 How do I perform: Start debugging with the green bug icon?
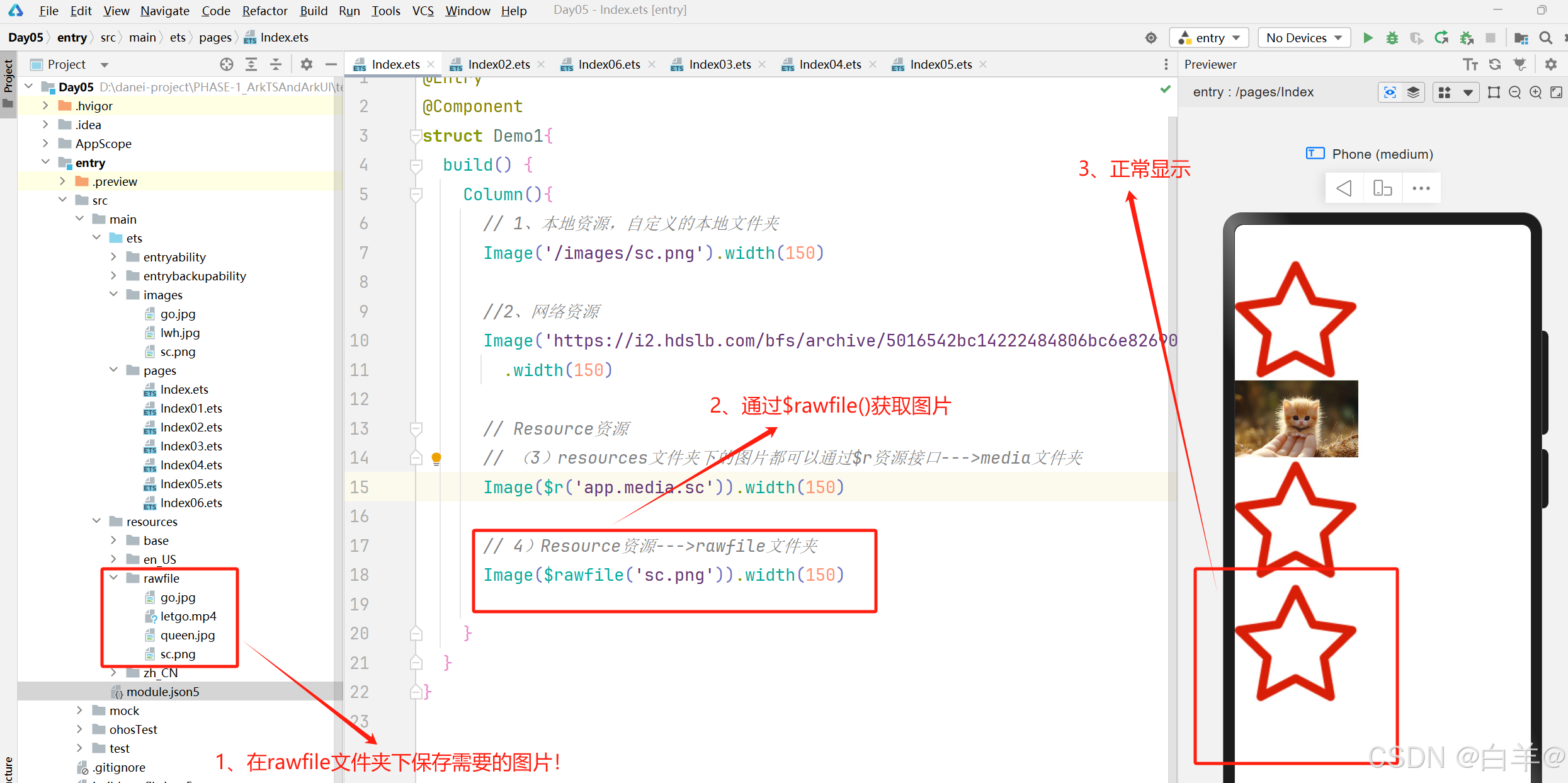tap(1392, 38)
